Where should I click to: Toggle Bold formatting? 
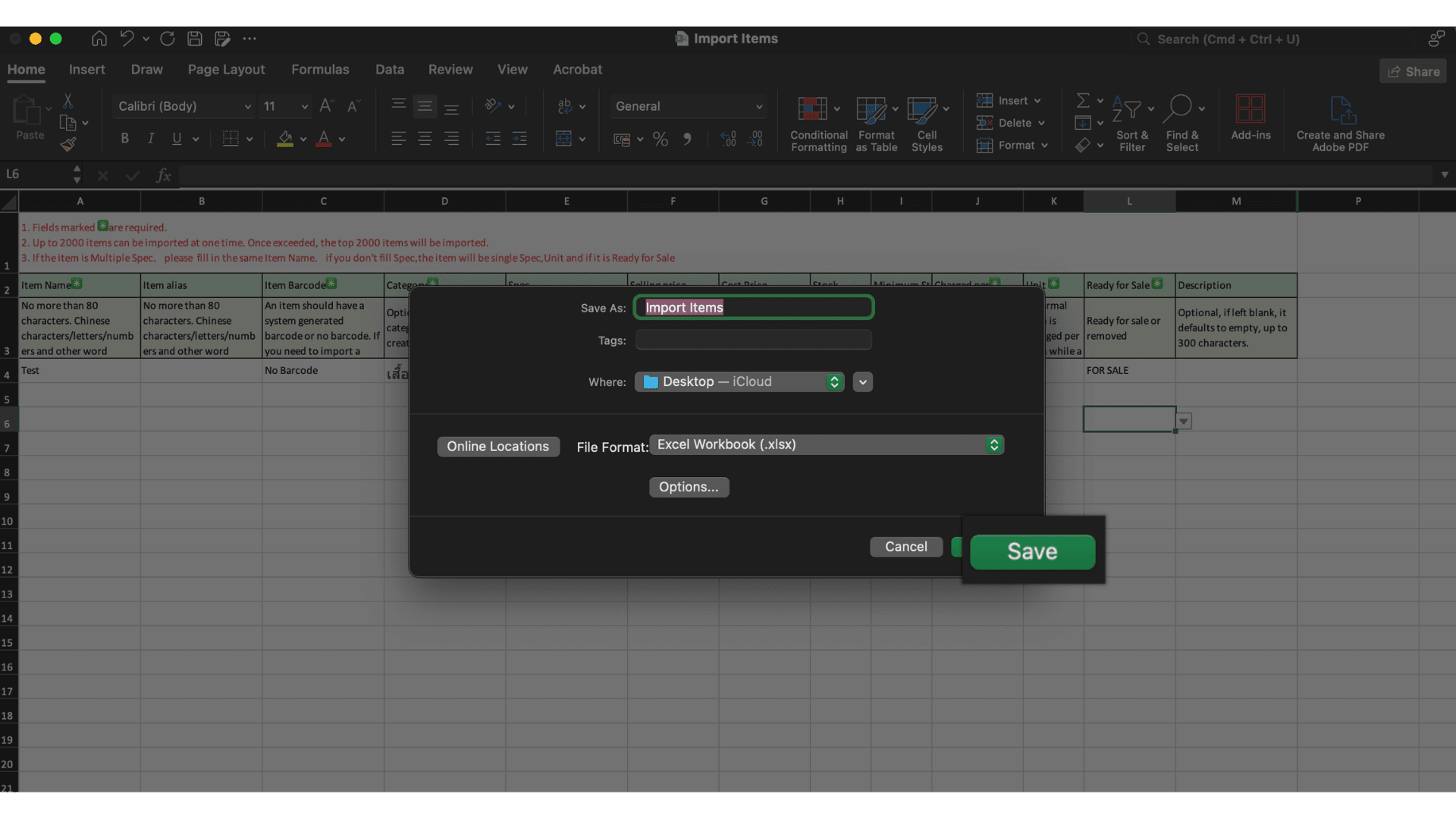tap(124, 139)
